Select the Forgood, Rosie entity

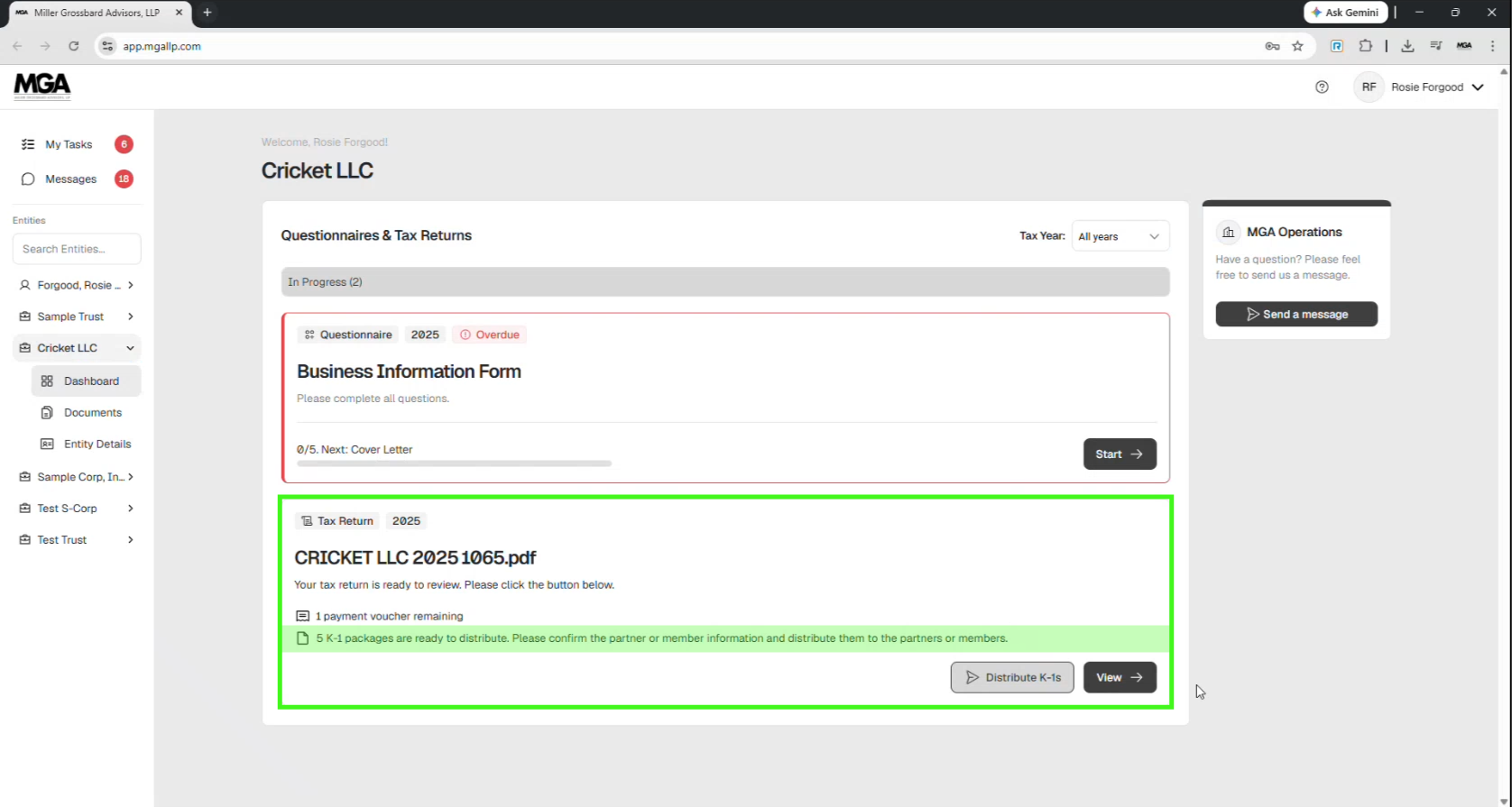click(78, 285)
